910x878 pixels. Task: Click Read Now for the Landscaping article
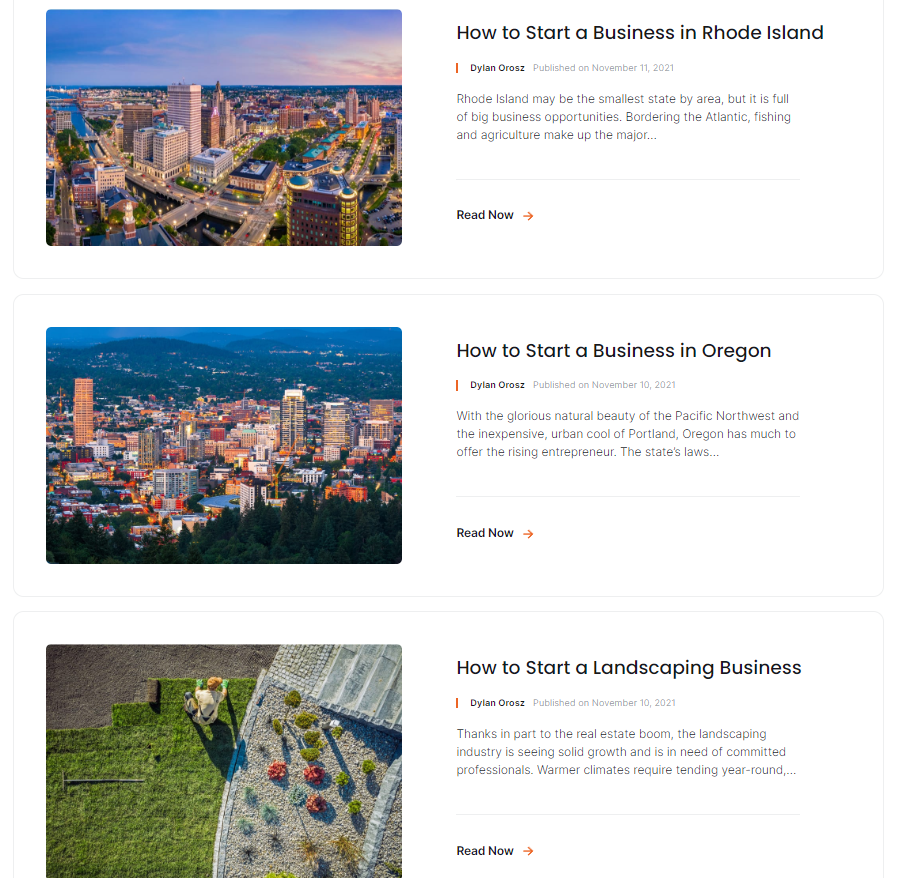485,851
